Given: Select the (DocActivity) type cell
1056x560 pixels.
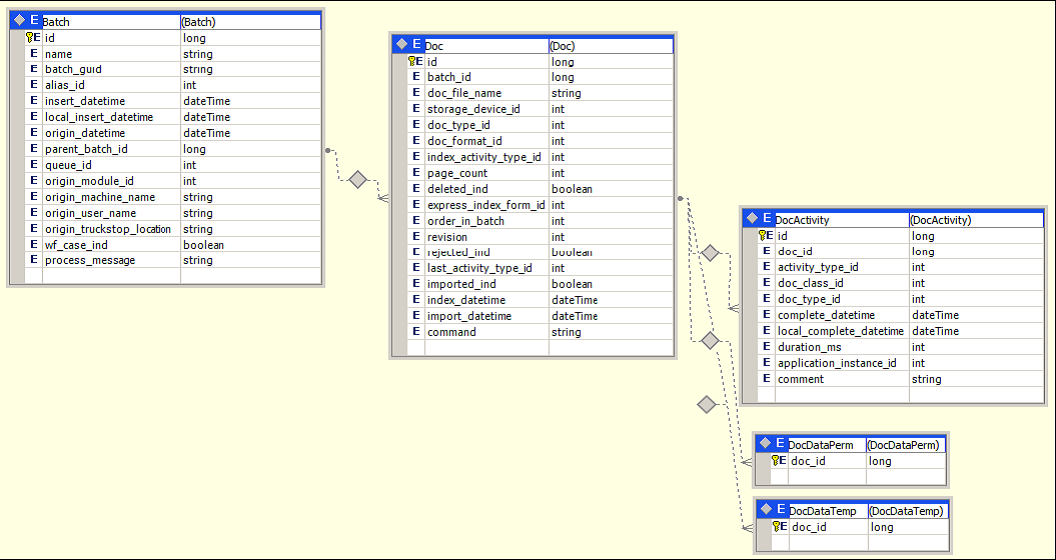Looking at the screenshot, I should [x=977, y=220].
